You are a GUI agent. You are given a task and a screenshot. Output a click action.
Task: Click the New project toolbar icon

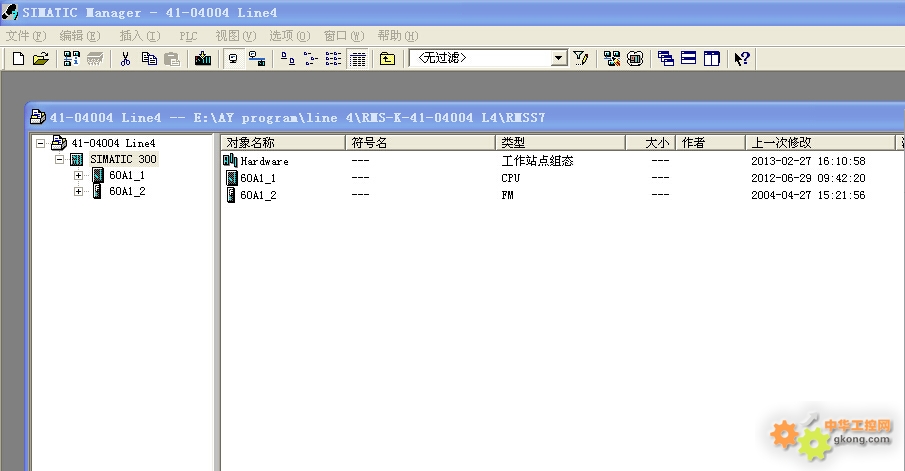18,58
